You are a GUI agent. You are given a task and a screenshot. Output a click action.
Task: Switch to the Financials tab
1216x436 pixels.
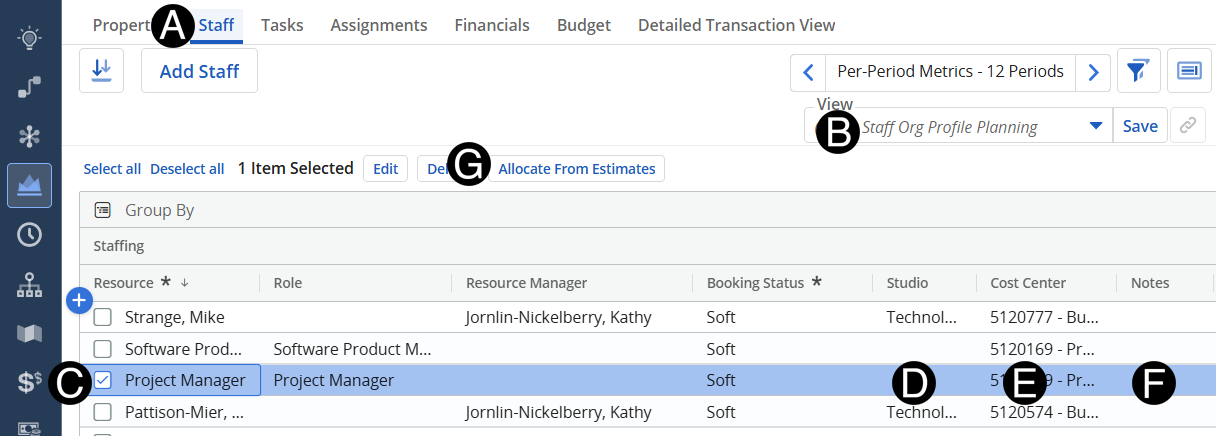[492, 25]
